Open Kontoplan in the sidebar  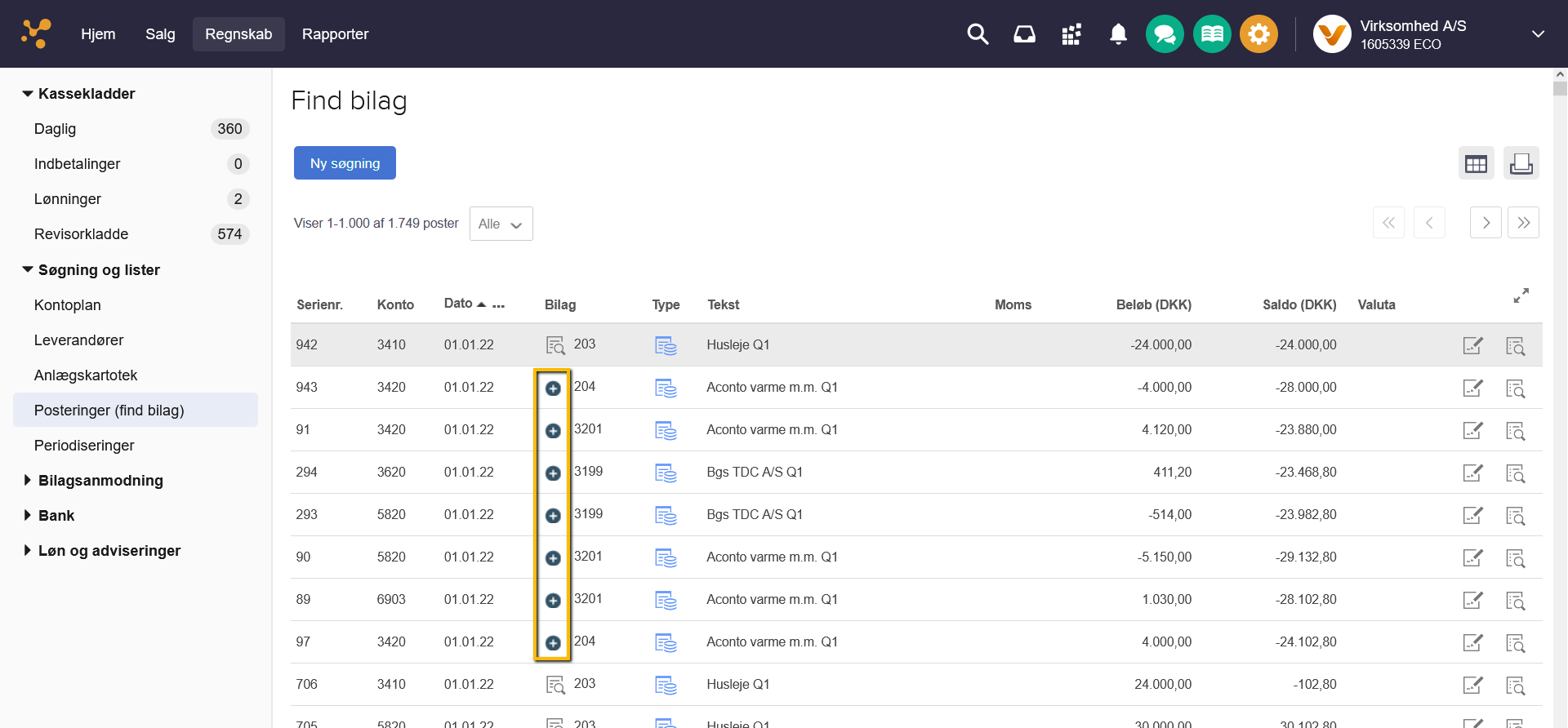(68, 305)
